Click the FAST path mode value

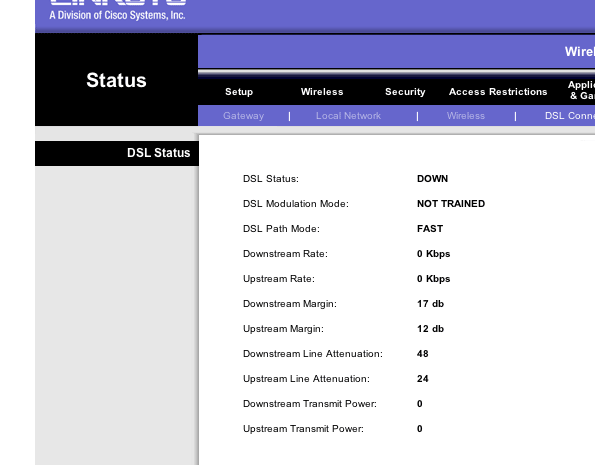[430, 229]
